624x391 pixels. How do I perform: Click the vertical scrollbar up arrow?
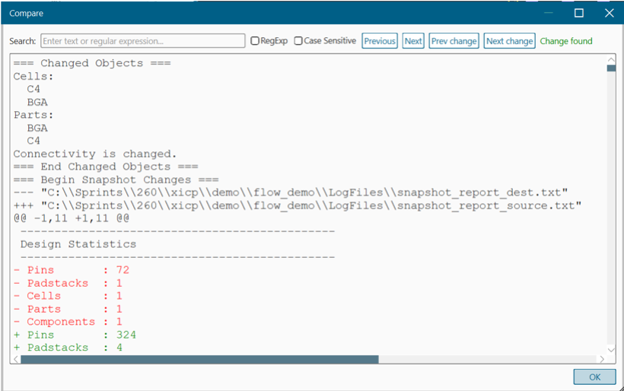611,60
